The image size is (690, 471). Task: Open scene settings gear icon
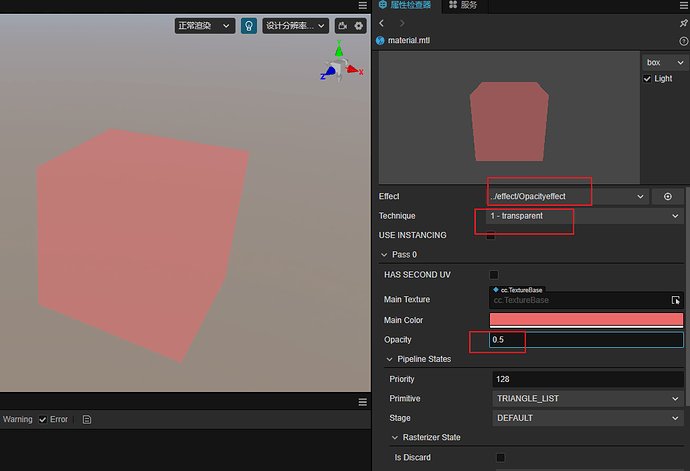tap(359, 26)
